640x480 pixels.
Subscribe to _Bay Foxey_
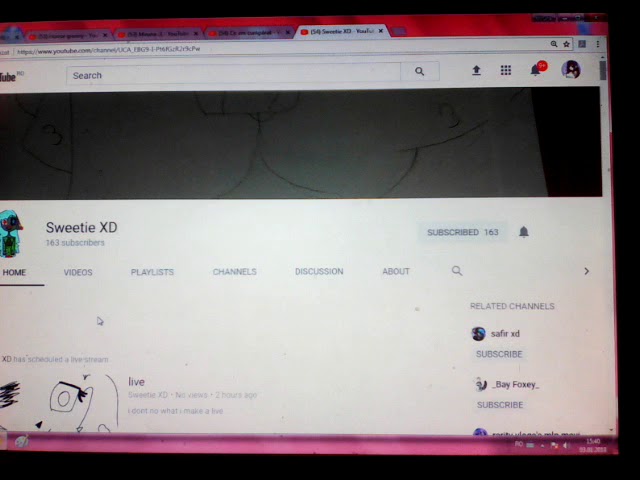pos(500,405)
